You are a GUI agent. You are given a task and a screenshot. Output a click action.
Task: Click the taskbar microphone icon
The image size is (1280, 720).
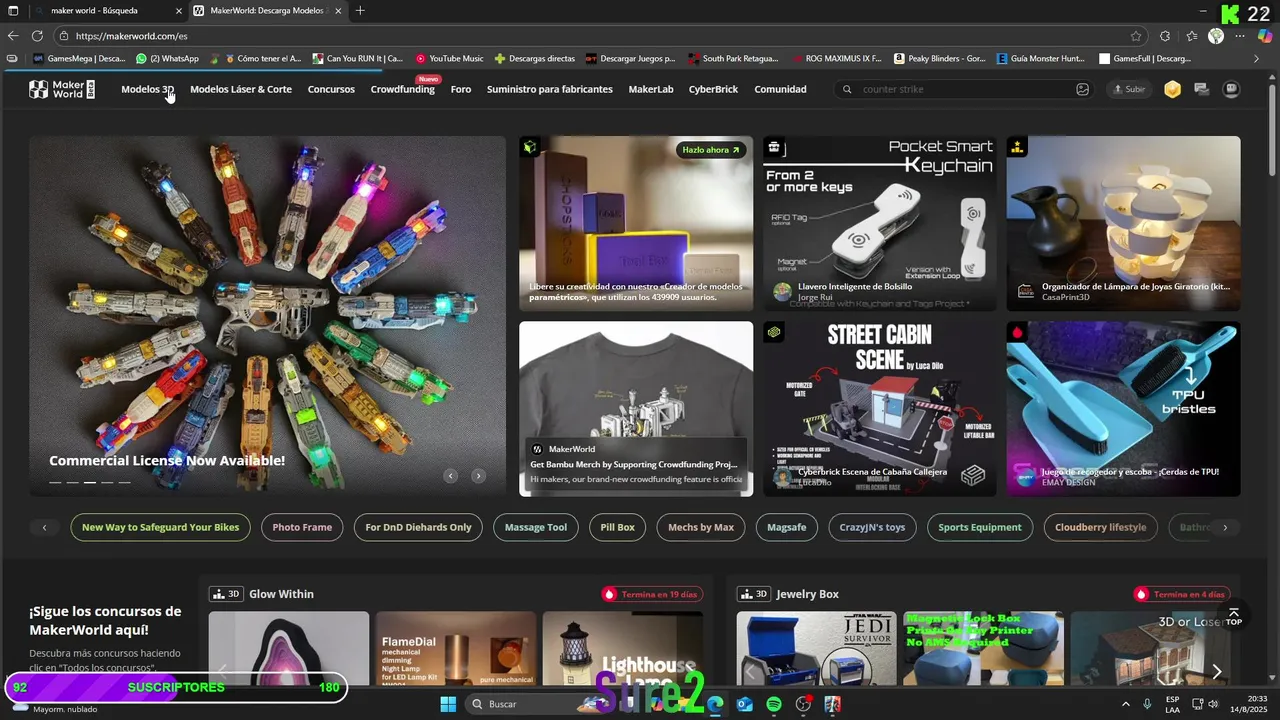pos(1147,704)
